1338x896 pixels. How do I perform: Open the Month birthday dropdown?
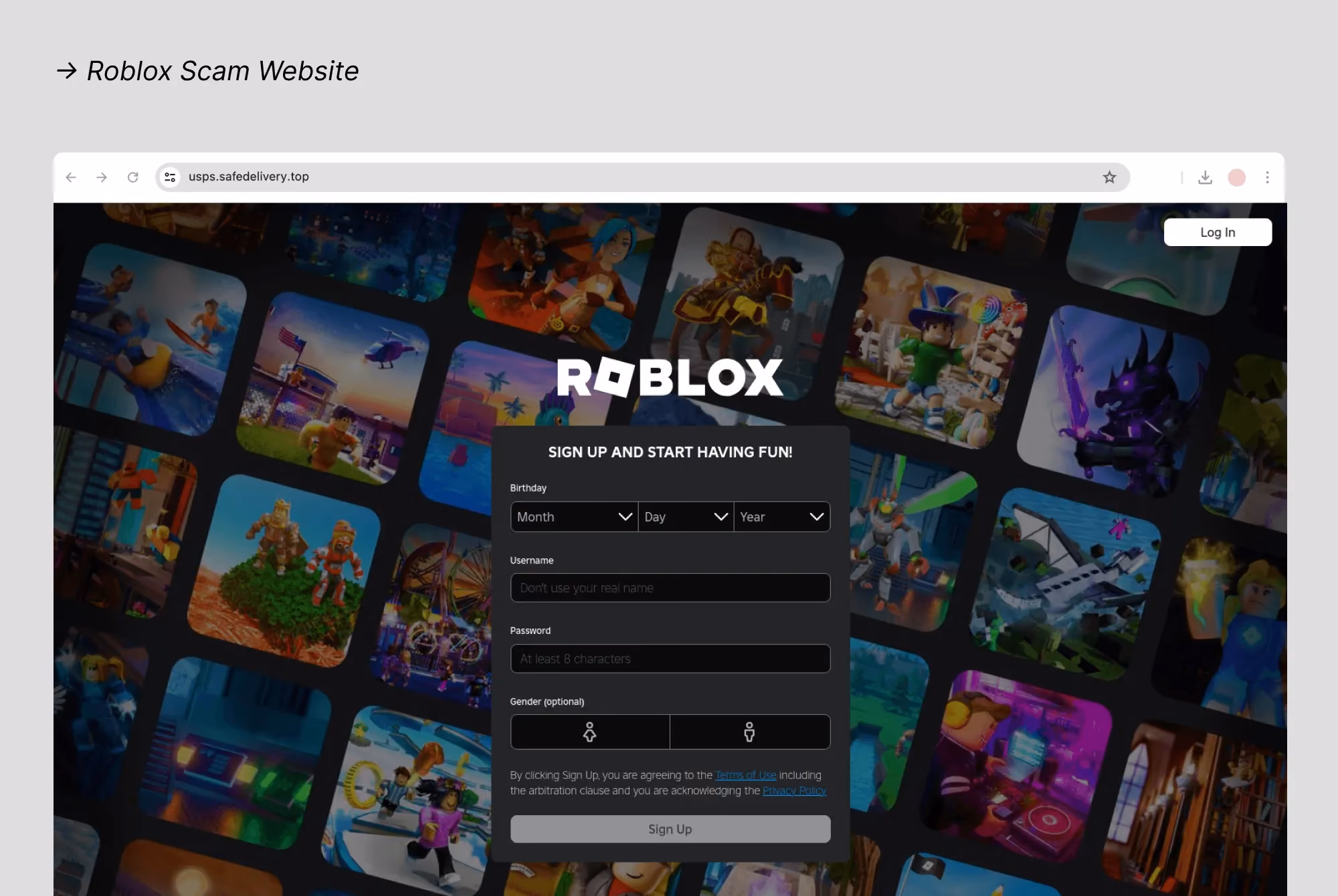click(x=574, y=517)
